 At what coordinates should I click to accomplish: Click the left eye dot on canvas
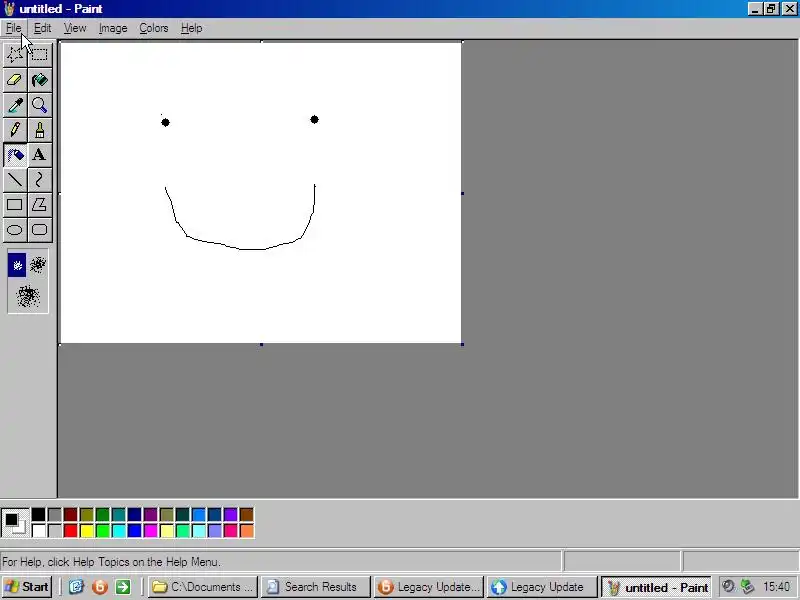pos(165,122)
